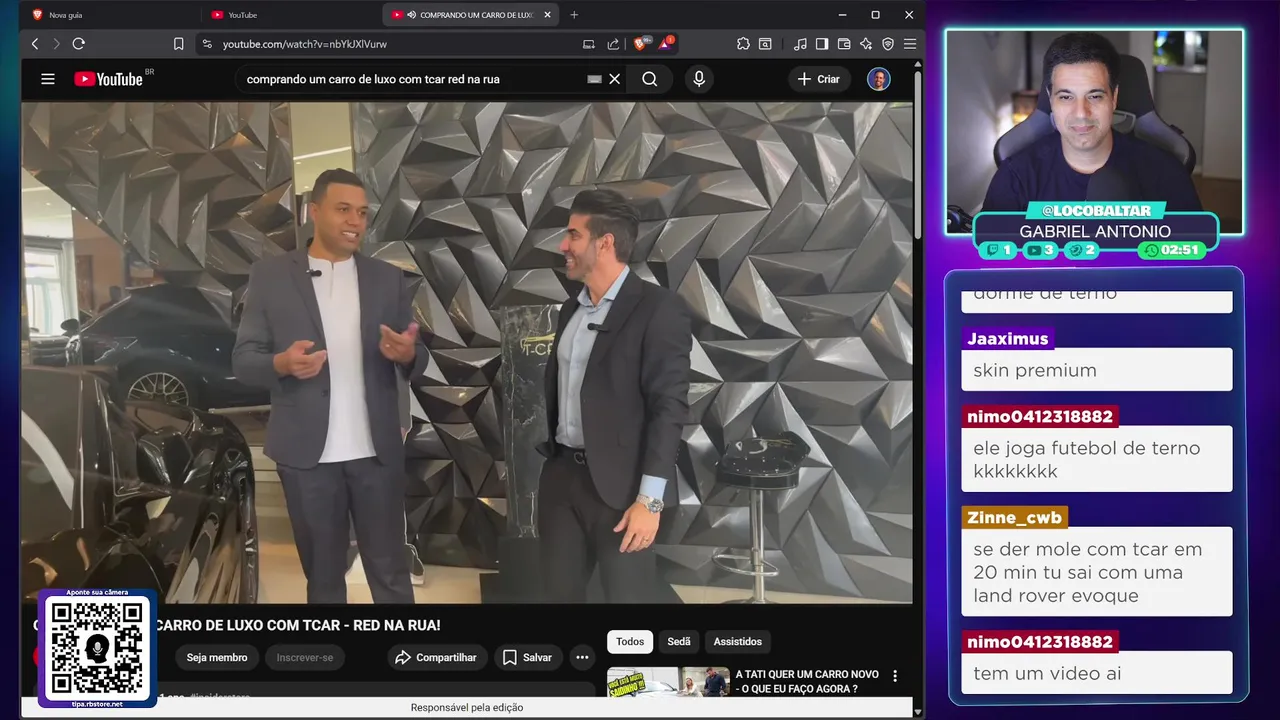1280x720 pixels.
Task: Open the playlist music-note icon in toolbar
Action: (x=800, y=44)
